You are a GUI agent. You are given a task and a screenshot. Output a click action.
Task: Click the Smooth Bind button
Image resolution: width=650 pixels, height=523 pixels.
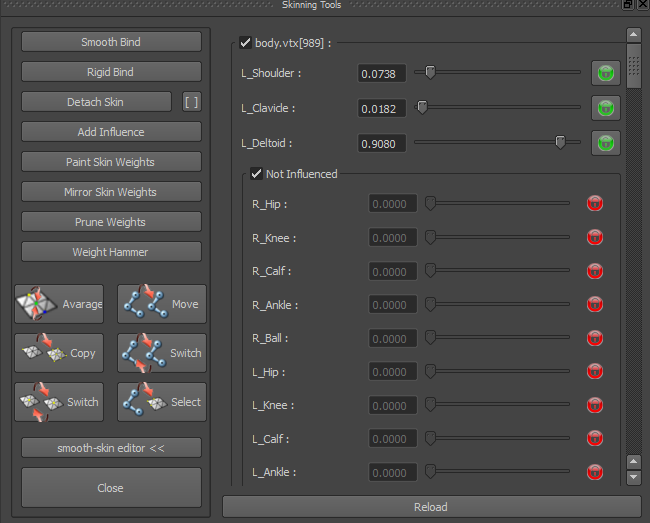click(111, 41)
